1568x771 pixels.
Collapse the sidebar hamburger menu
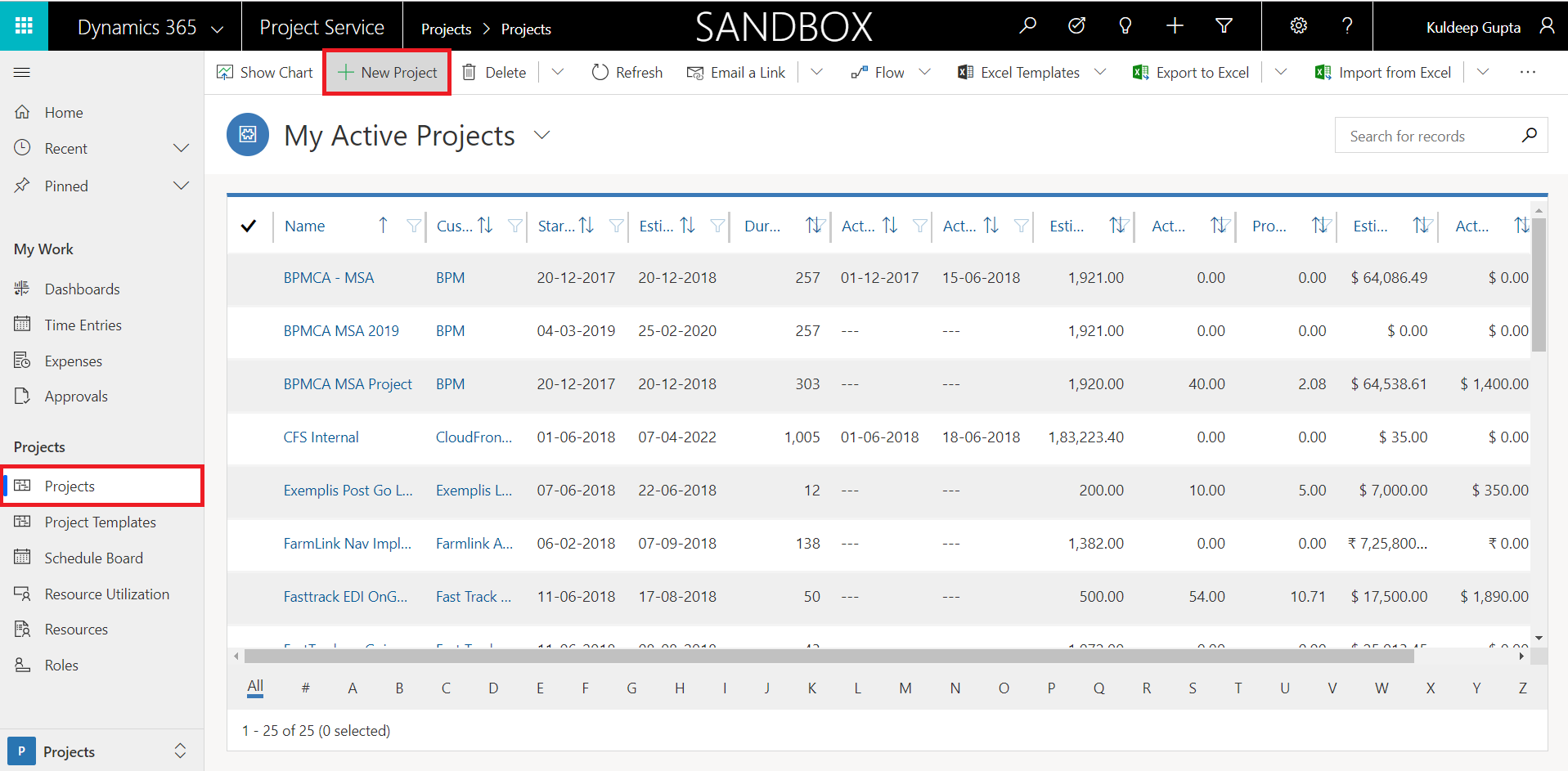click(22, 73)
